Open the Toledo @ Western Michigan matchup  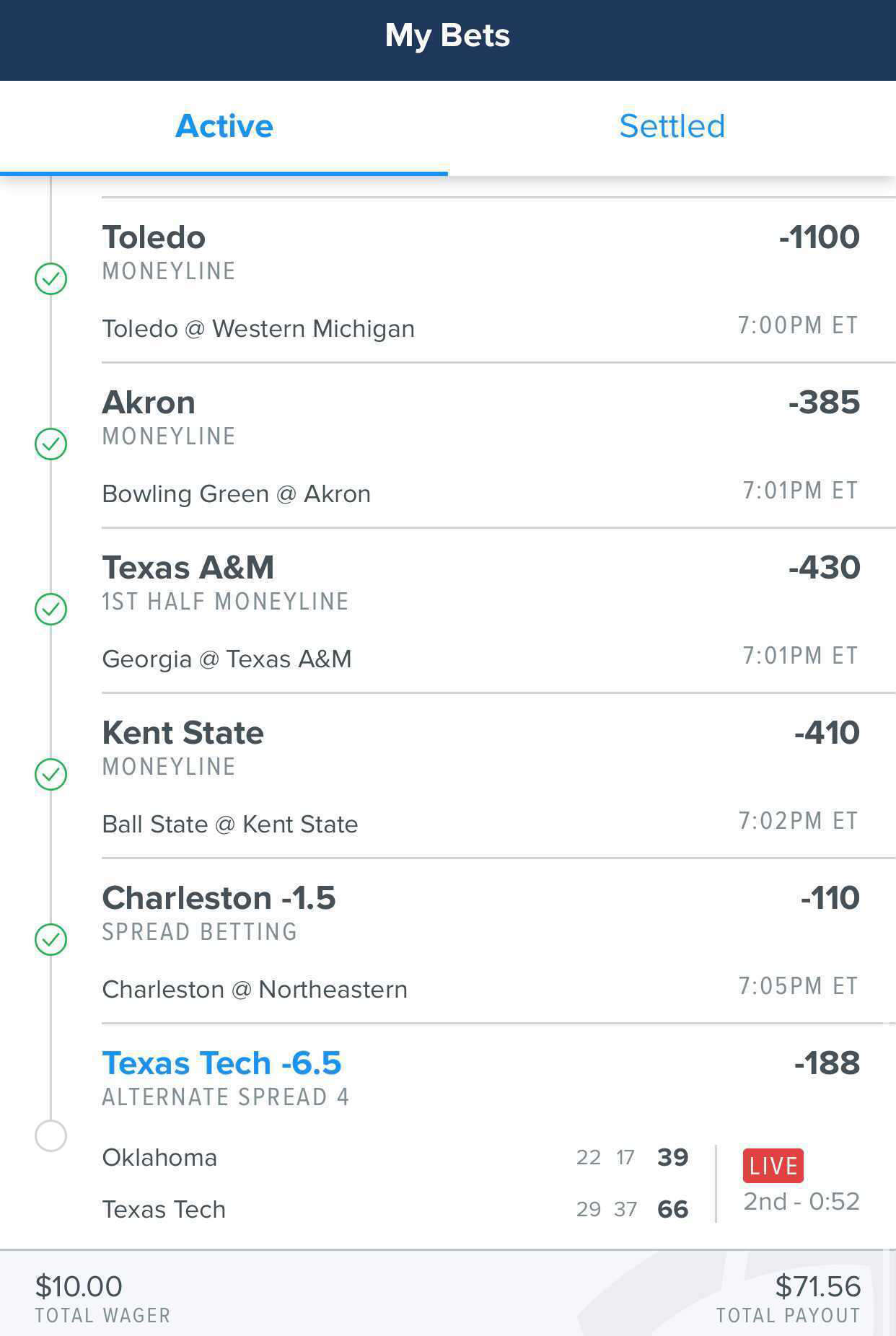[x=258, y=329]
